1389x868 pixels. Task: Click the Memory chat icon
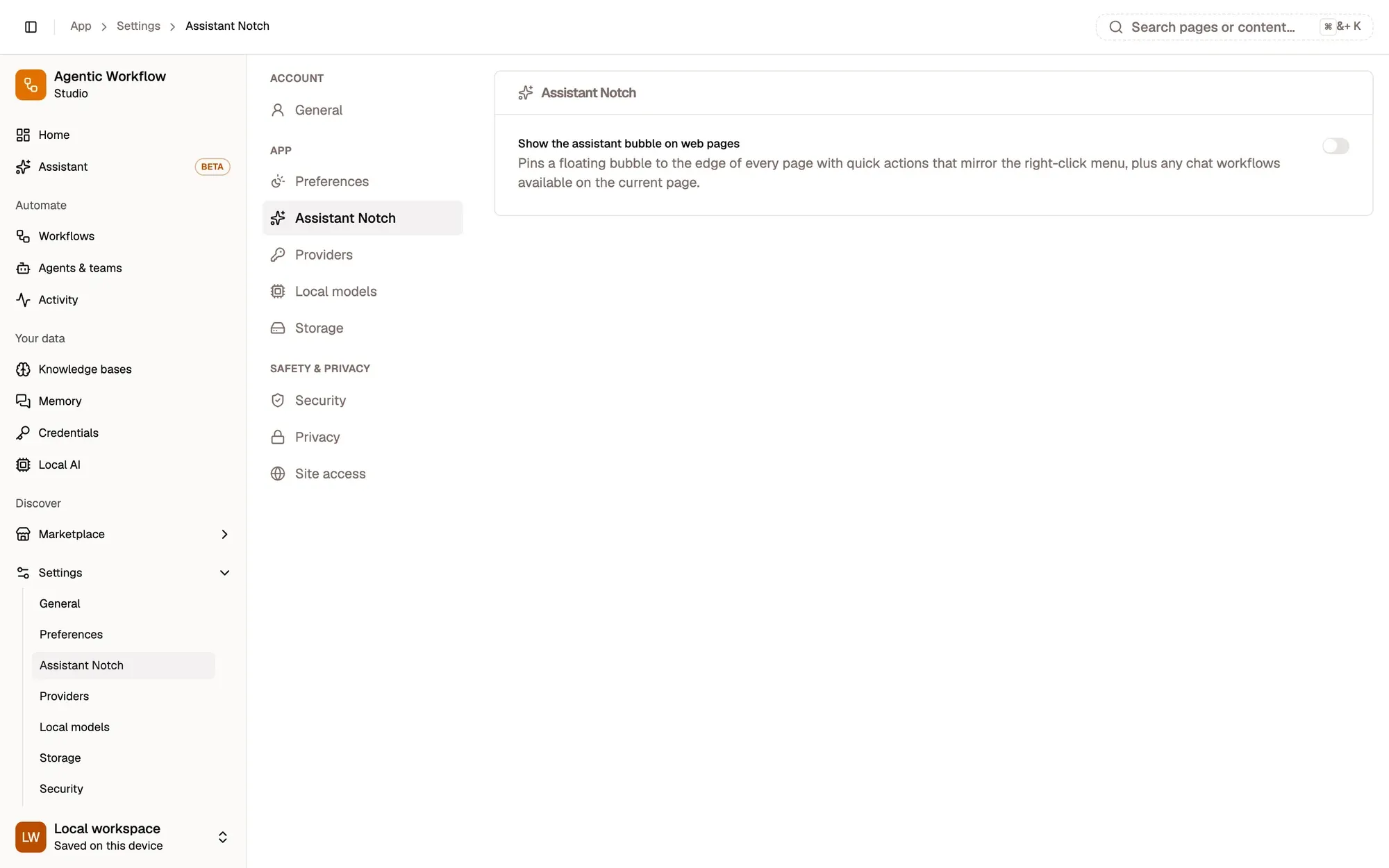tap(23, 401)
